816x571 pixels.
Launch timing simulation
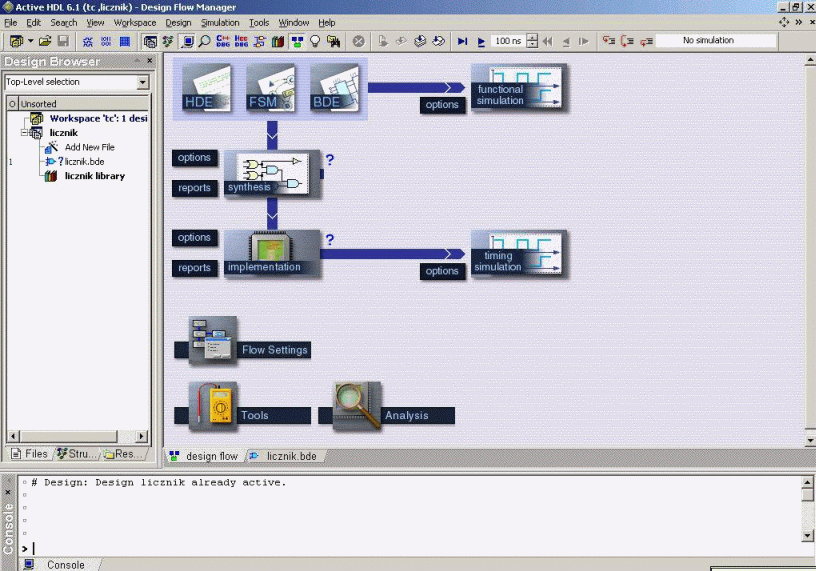(x=519, y=254)
